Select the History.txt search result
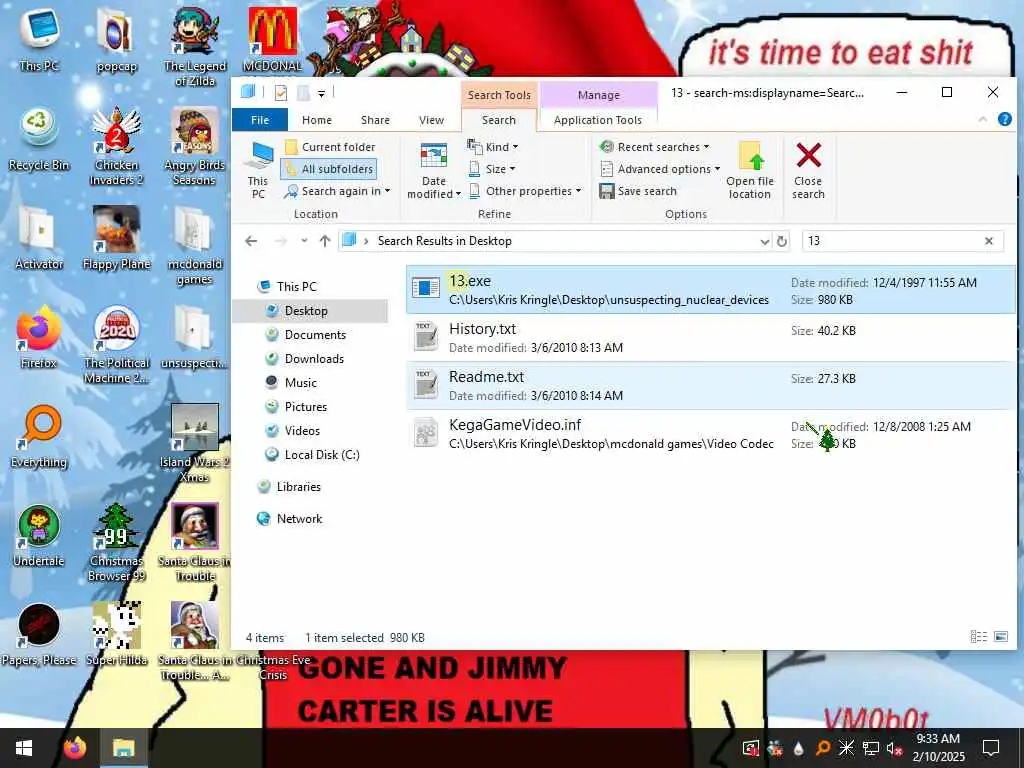 click(711, 338)
